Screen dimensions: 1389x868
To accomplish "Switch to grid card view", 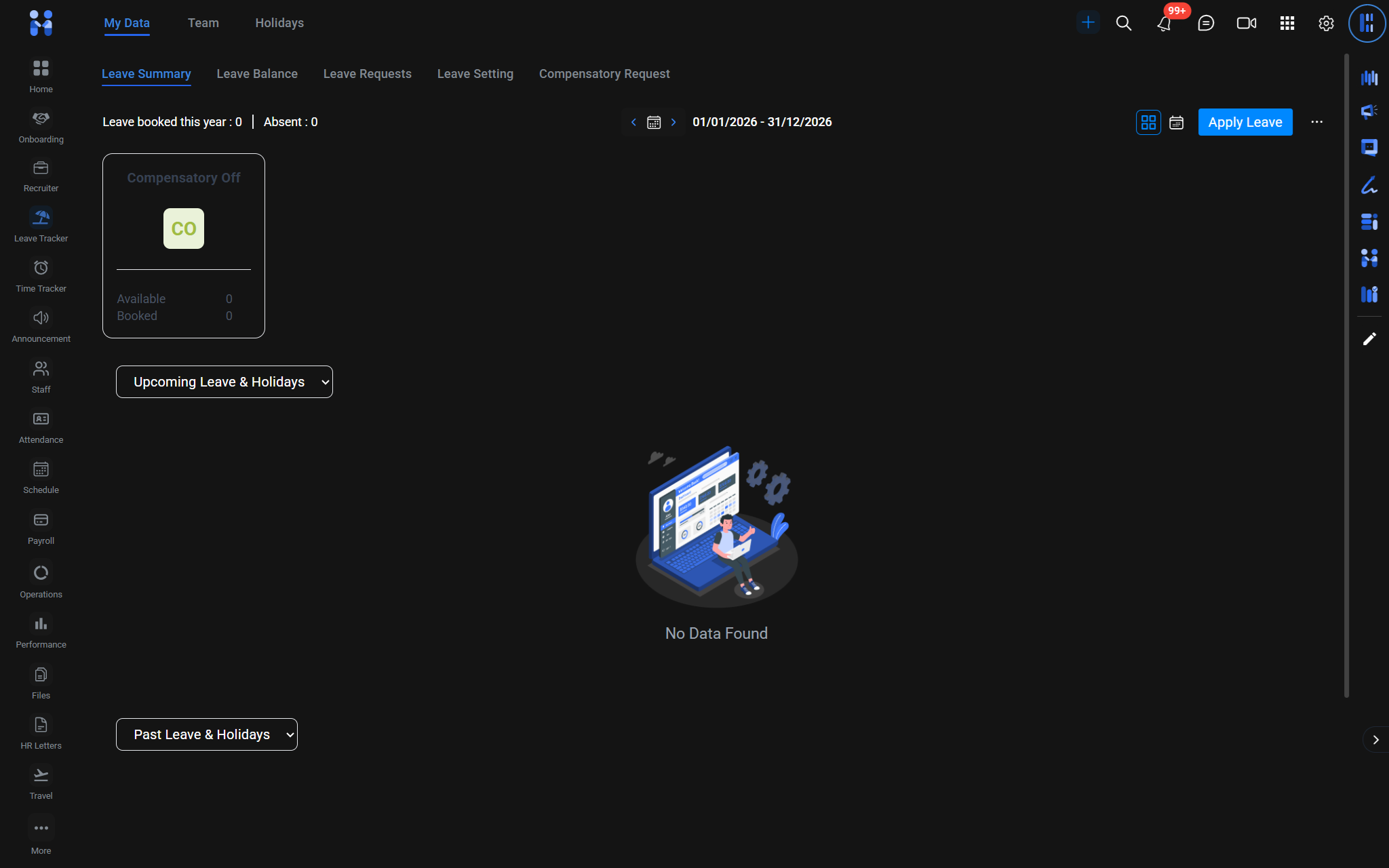I will click(x=1148, y=122).
